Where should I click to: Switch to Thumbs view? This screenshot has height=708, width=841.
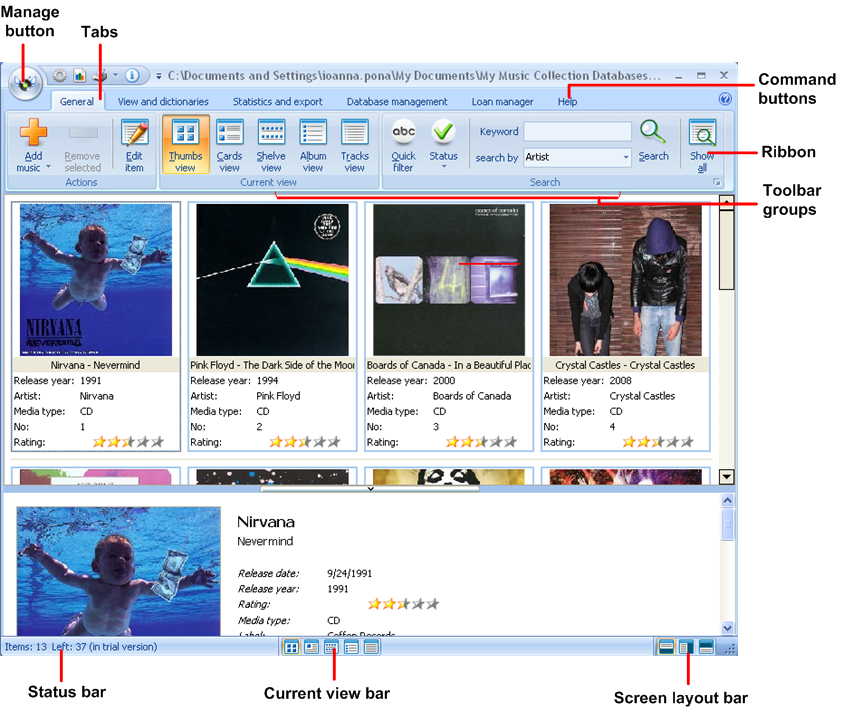point(184,145)
